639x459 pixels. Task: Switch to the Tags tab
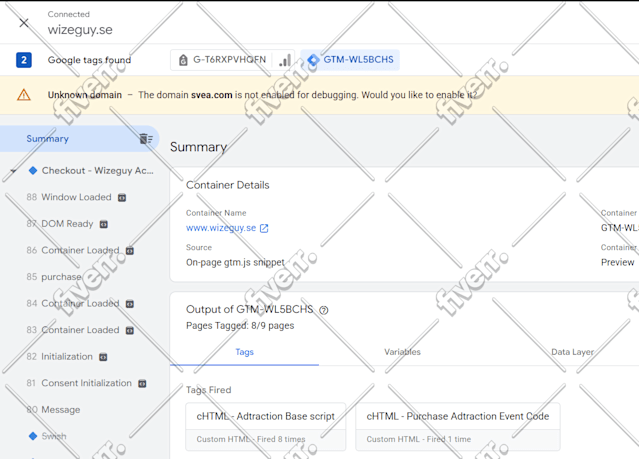pyautogui.click(x=245, y=352)
